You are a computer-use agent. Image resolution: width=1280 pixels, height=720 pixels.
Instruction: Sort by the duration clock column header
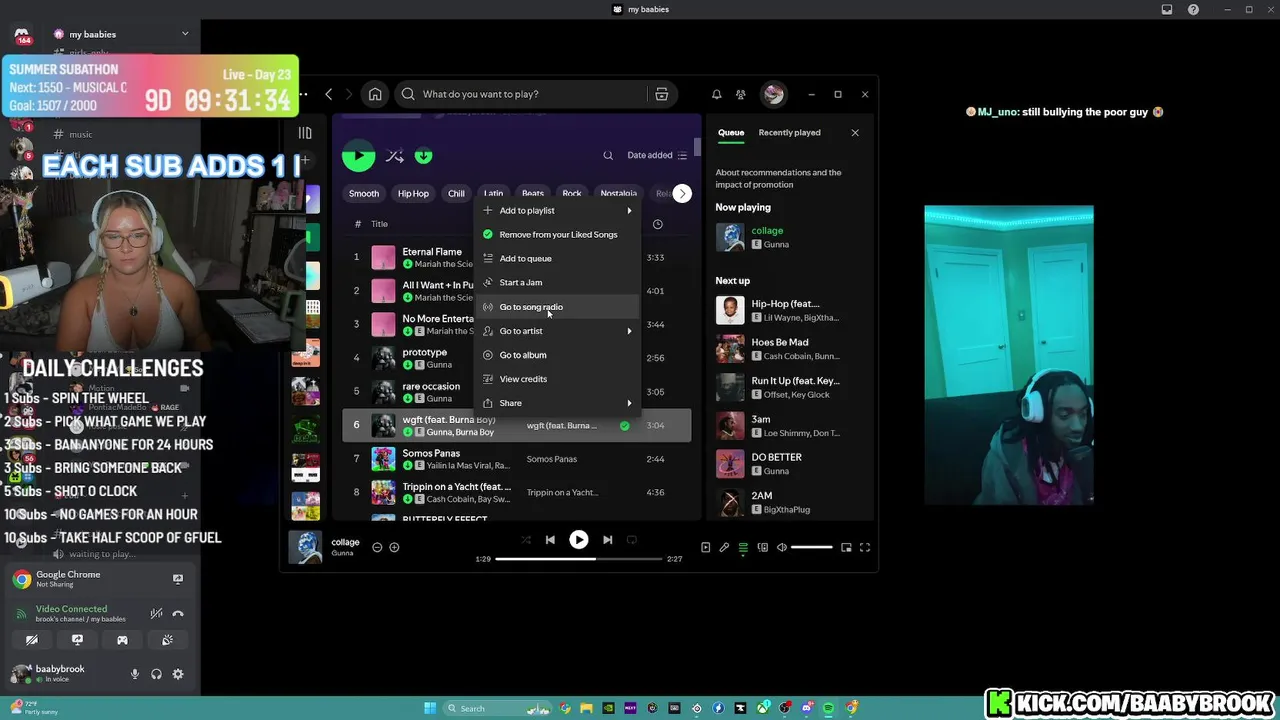[x=657, y=224]
